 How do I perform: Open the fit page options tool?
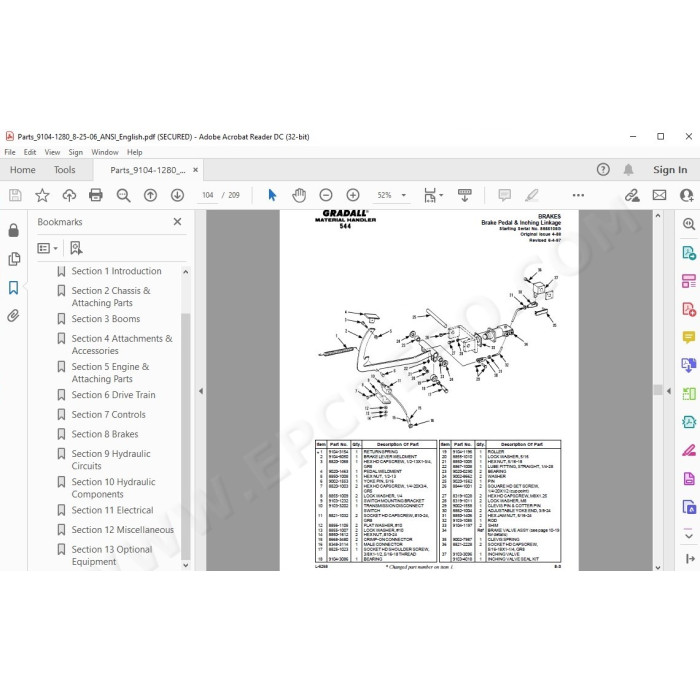(433, 195)
